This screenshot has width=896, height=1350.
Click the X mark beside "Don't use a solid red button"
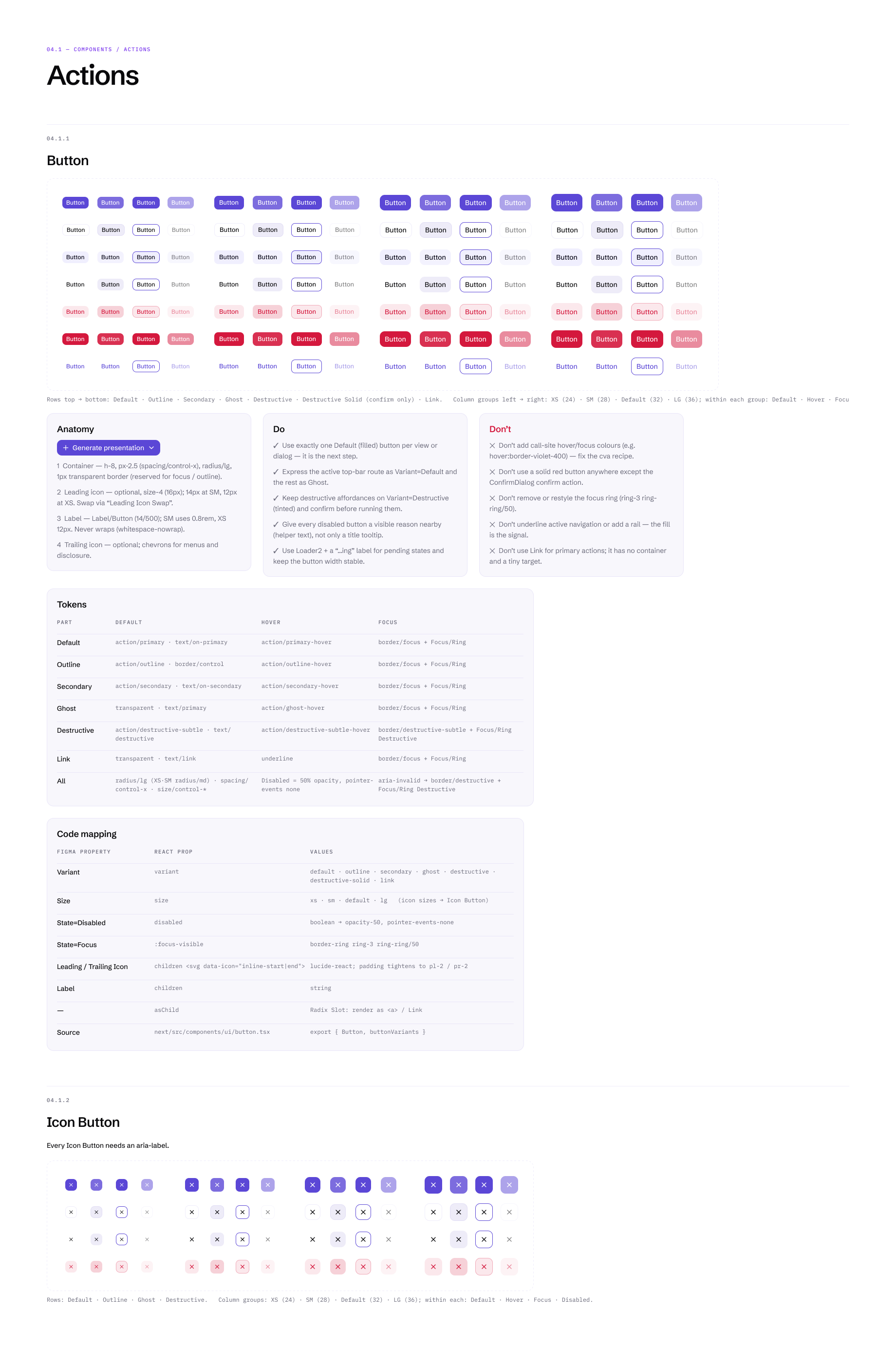point(492,472)
